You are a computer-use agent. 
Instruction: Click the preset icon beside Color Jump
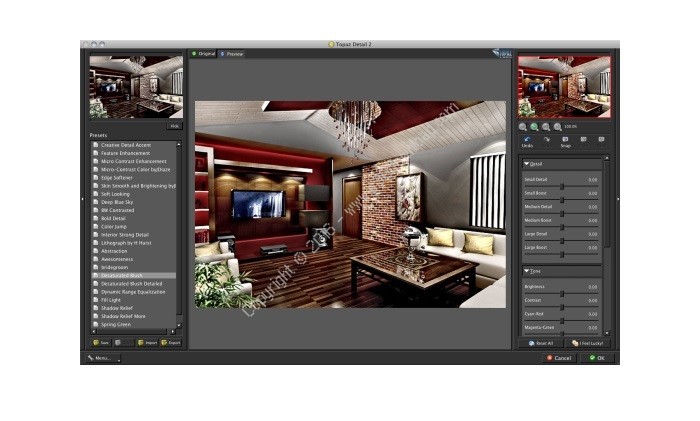(96, 226)
